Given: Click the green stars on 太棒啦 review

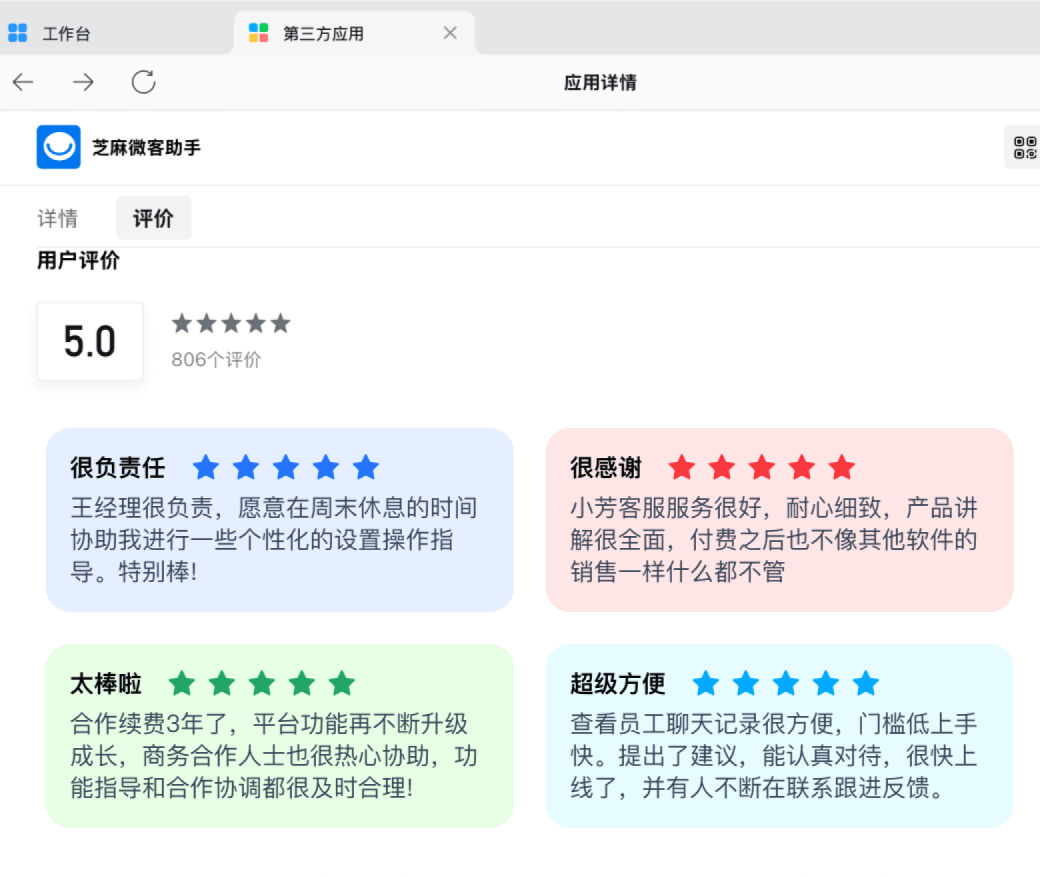Looking at the screenshot, I should click(x=262, y=684).
